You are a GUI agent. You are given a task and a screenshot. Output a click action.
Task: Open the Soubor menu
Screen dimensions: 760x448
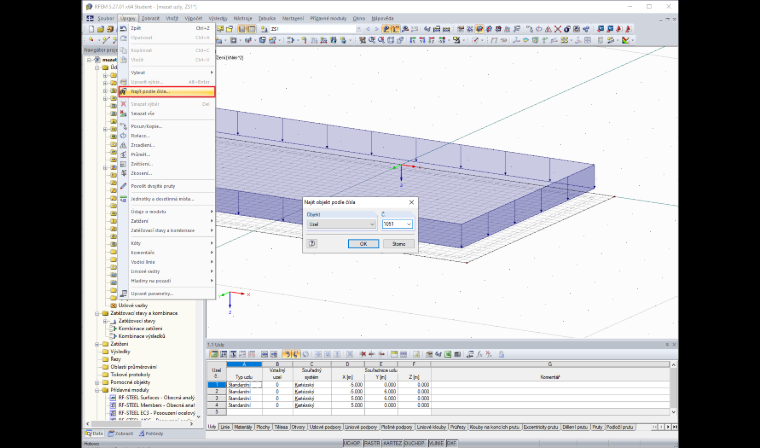pos(106,18)
